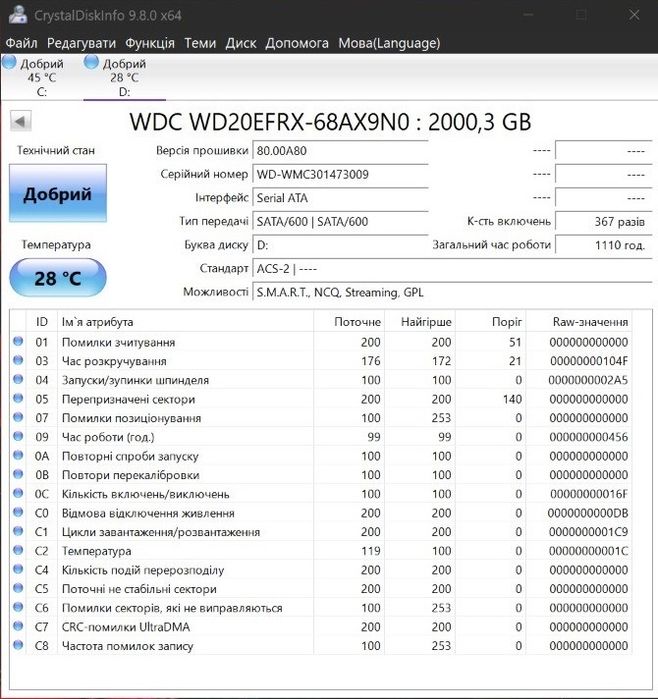Click the Найгірше column header
The image size is (658, 699).
pyautogui.click(x=420, y=321)
